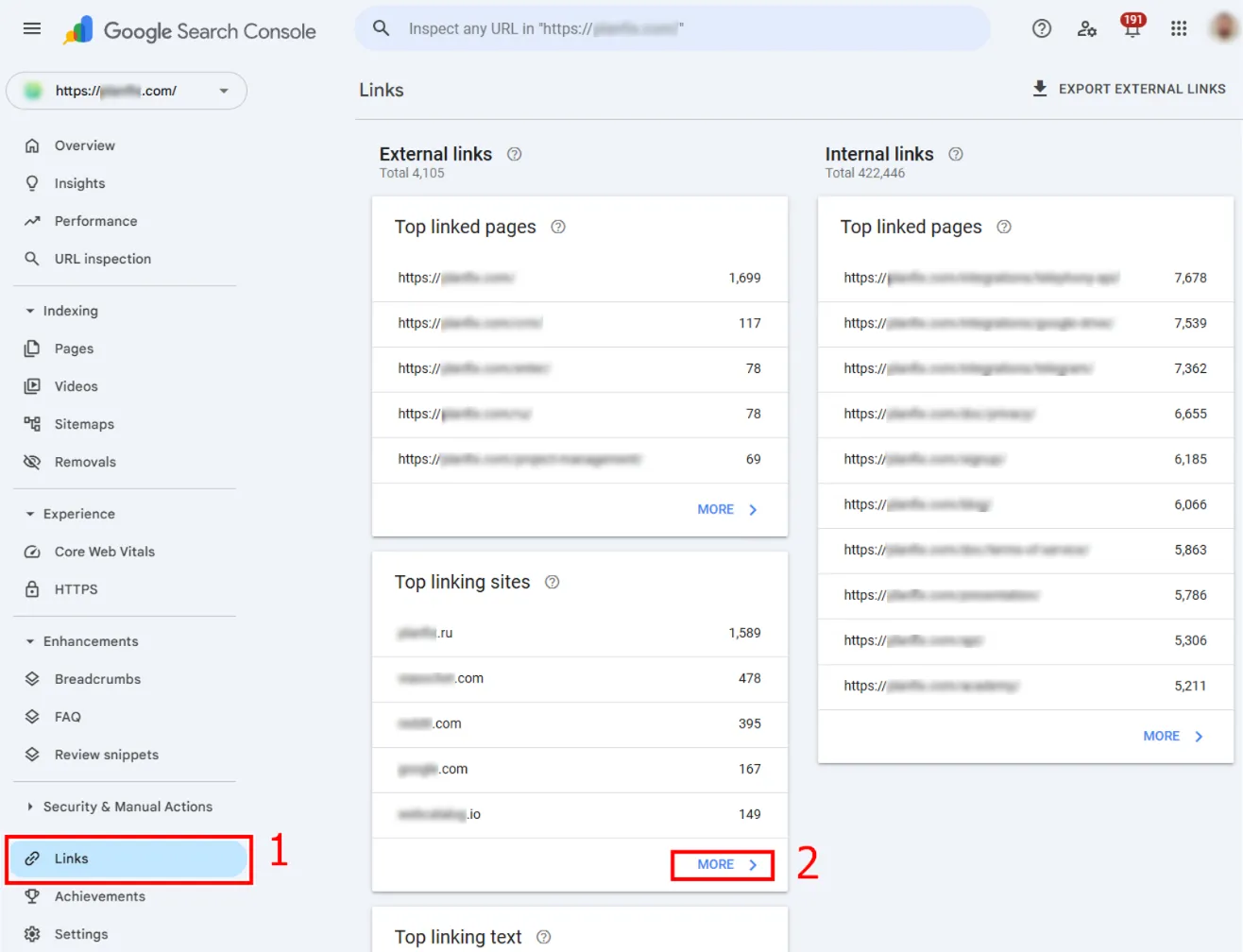Expand Security & Manual Actions section
1243x952 pixels.
click(x=30, y=807)
